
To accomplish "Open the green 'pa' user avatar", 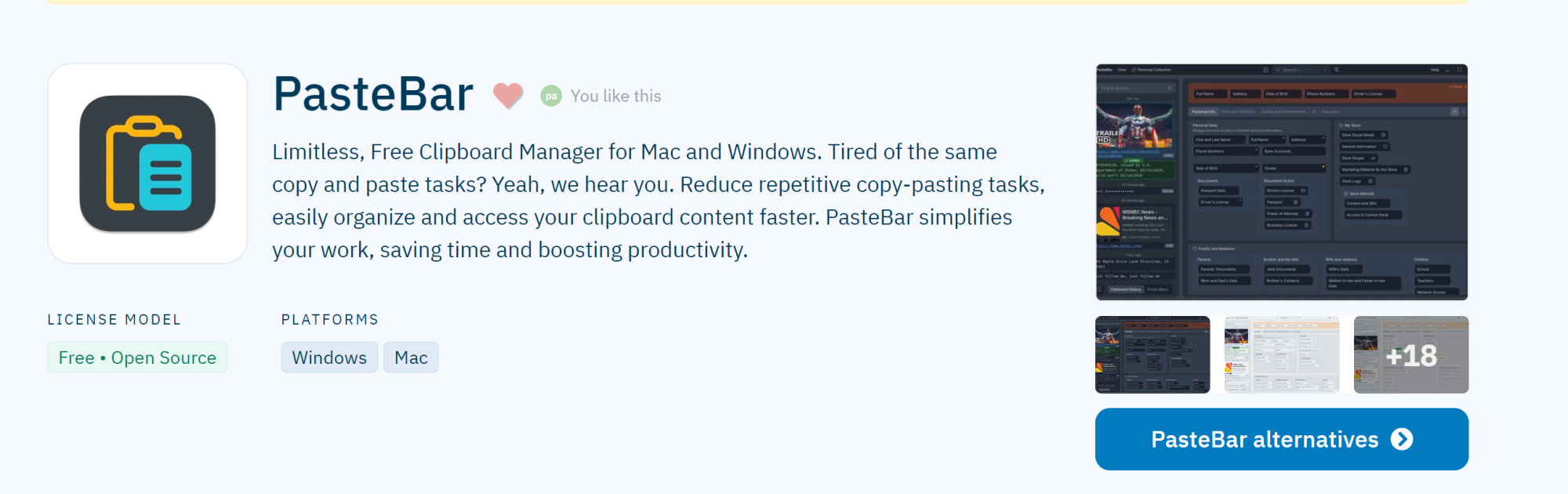I will 551,96.
